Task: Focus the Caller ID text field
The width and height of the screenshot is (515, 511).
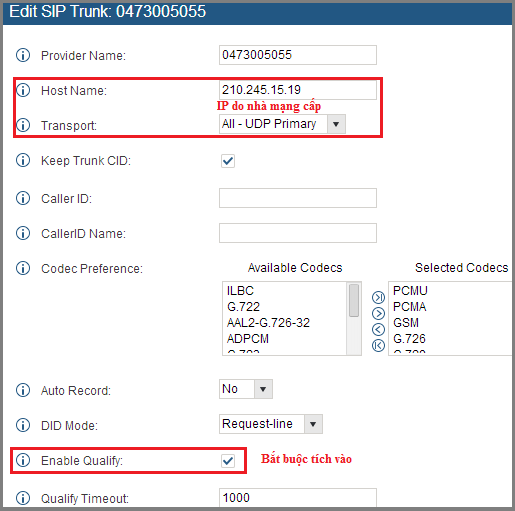Action: pos(298,198)
